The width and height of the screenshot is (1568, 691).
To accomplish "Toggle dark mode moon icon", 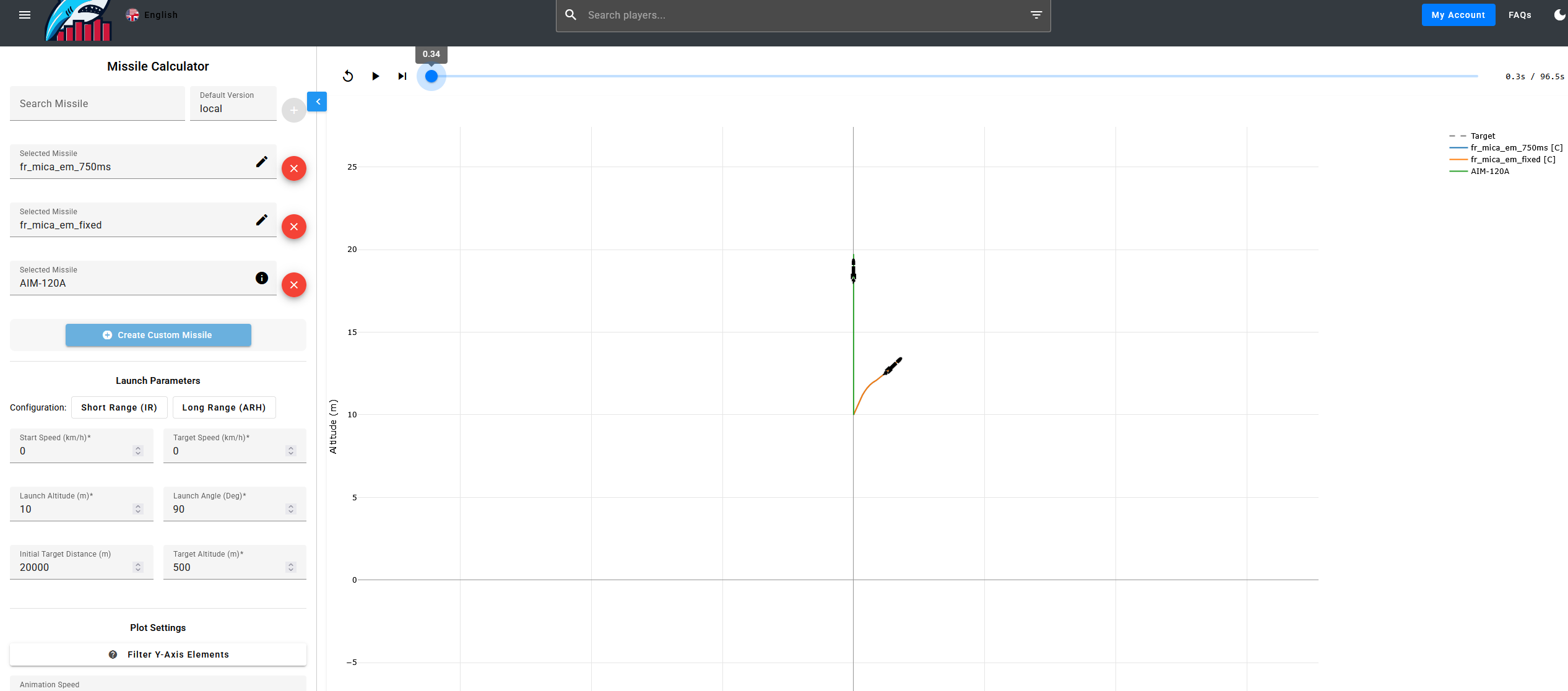I will coord(1559,15).
